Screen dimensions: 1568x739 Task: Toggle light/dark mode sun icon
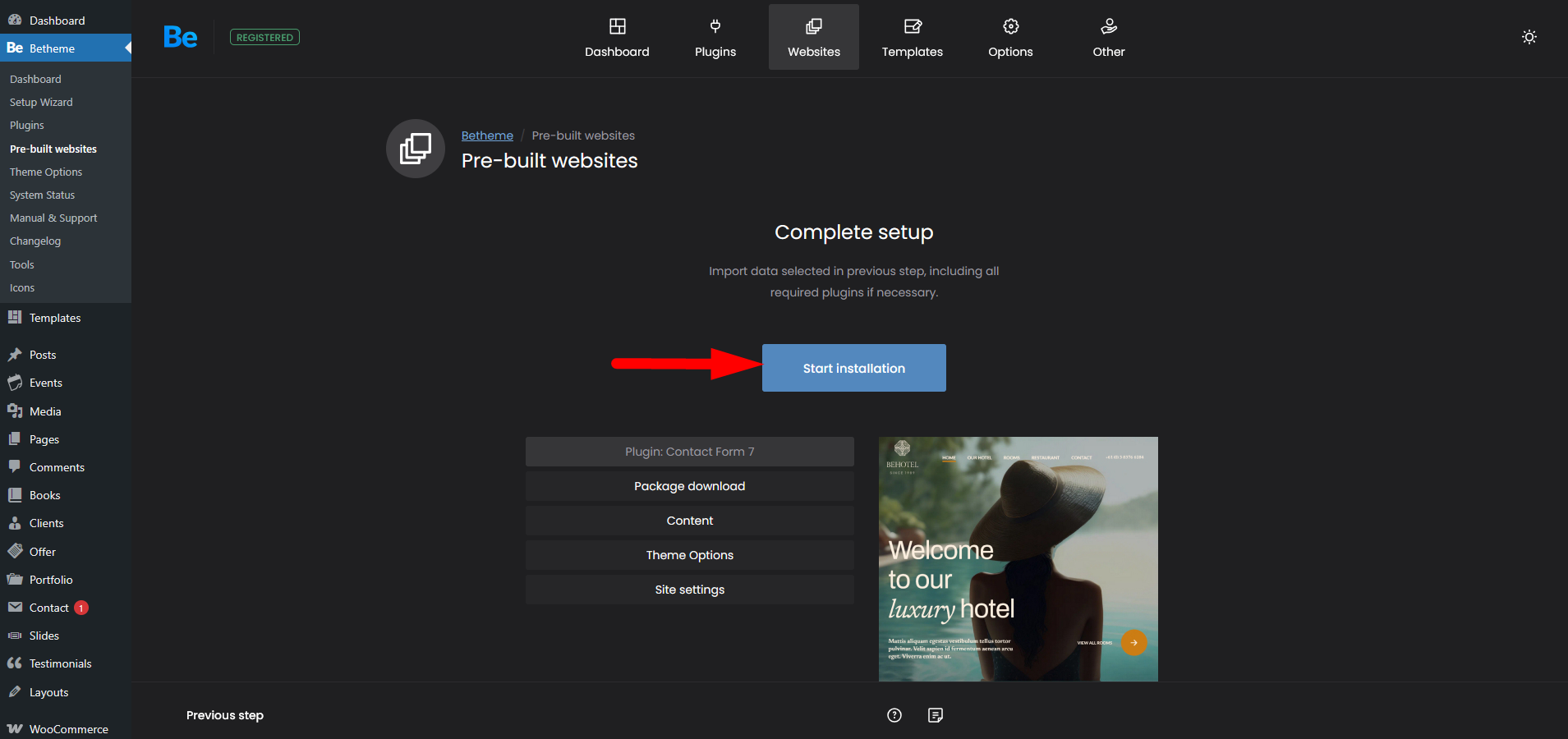1529,37
